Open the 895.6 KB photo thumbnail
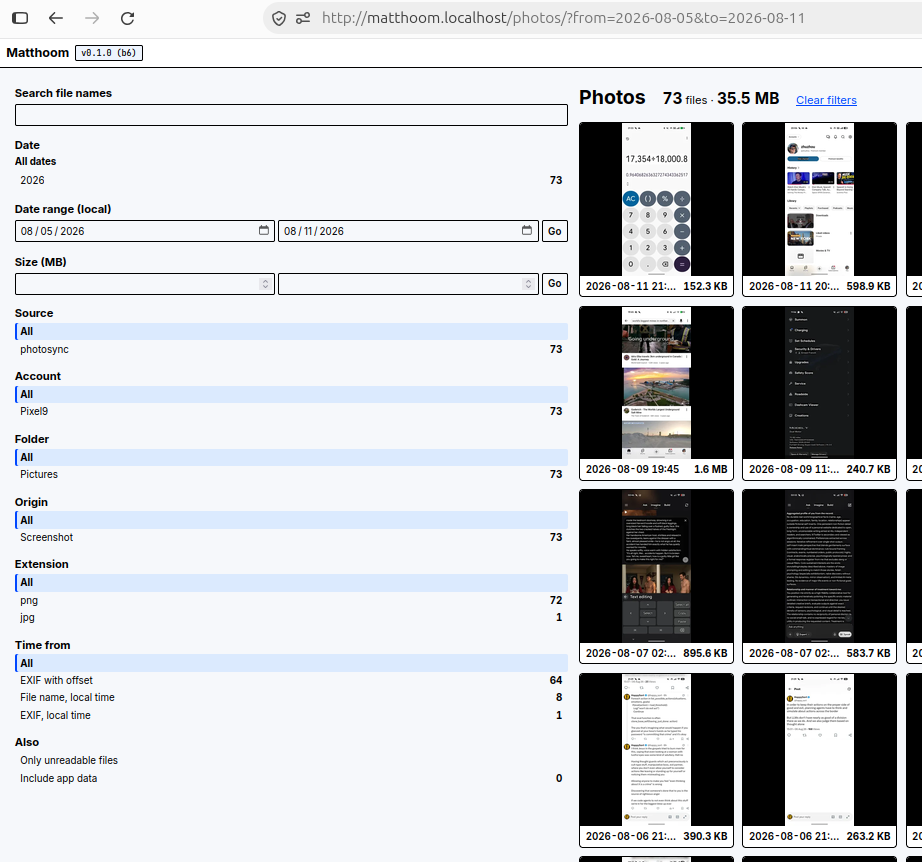Image resolution: width=922 pixels, height=862 pixels. point(656,575)
